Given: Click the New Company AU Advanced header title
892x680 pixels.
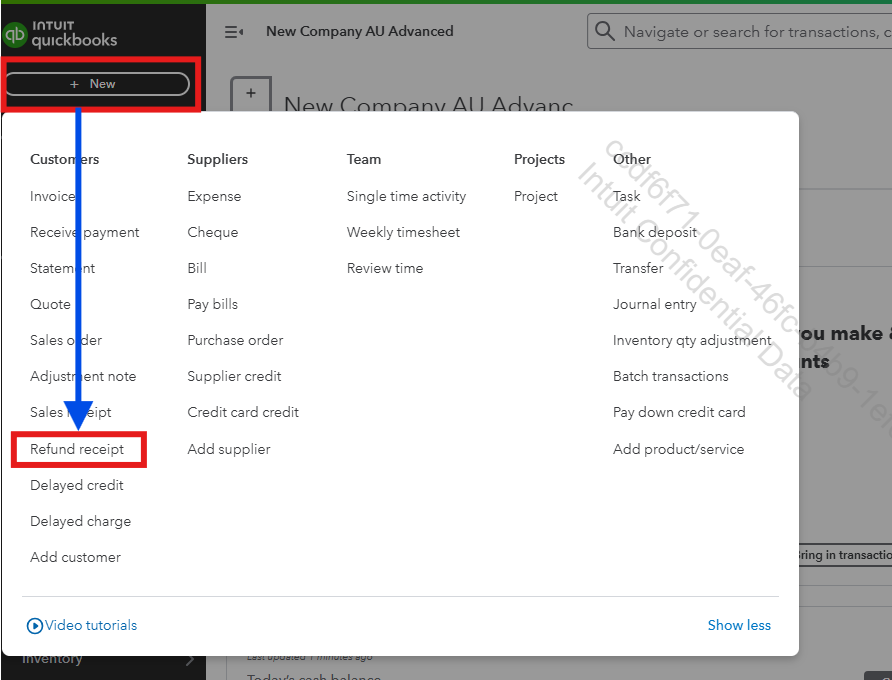Looking at the screenshot, I should pyautogui.click(x=360, y=31).
